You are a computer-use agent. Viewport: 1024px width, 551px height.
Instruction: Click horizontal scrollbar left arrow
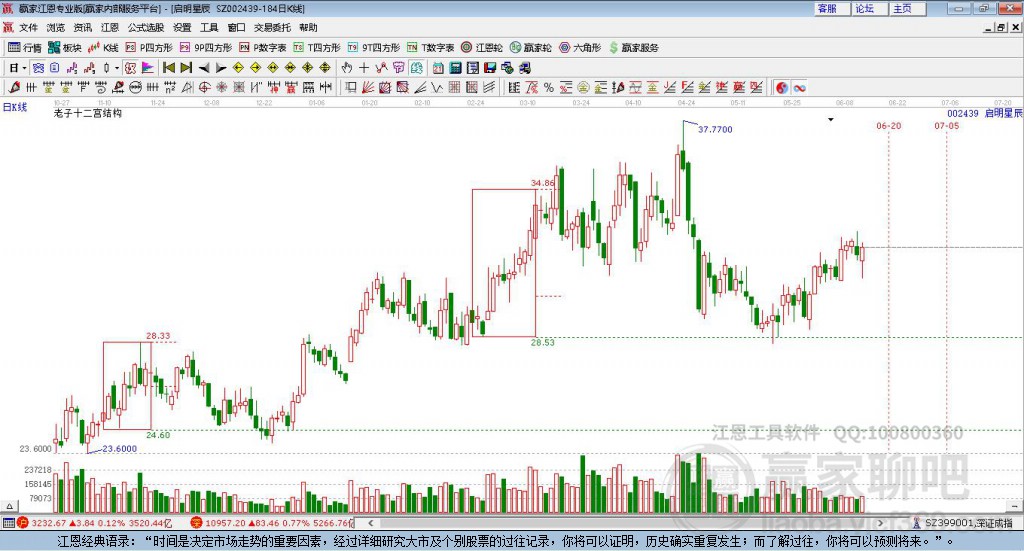click(x=370, y=523)
